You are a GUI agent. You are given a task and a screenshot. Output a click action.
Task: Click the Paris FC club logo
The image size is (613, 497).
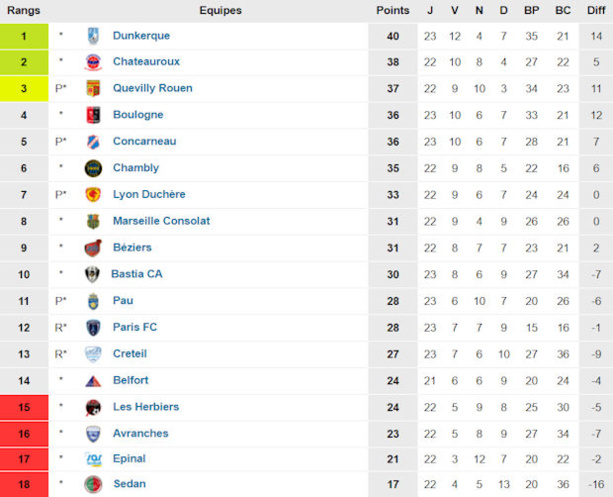(x=93, y=327)
